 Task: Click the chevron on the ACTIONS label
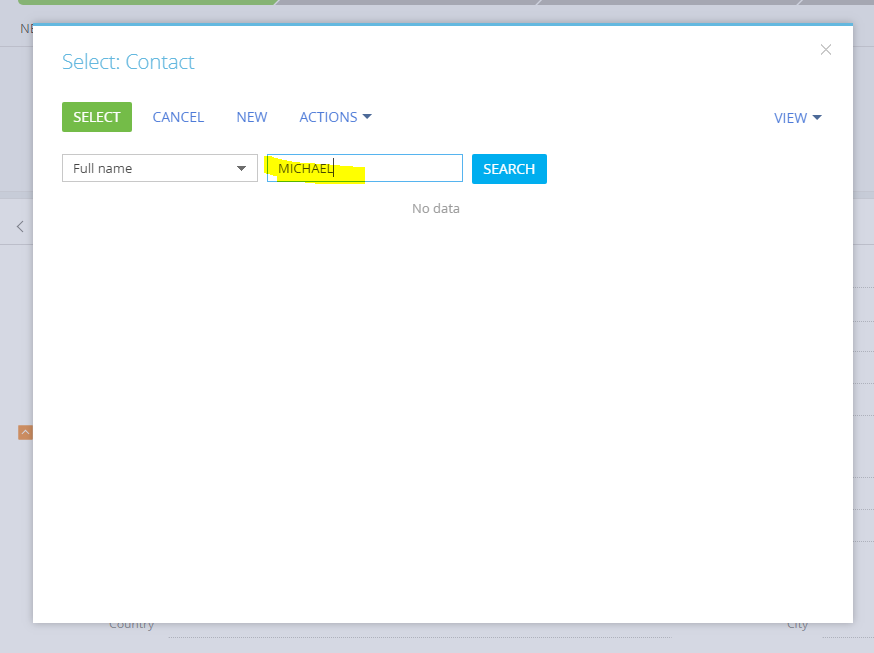click(x=368, y=116)
